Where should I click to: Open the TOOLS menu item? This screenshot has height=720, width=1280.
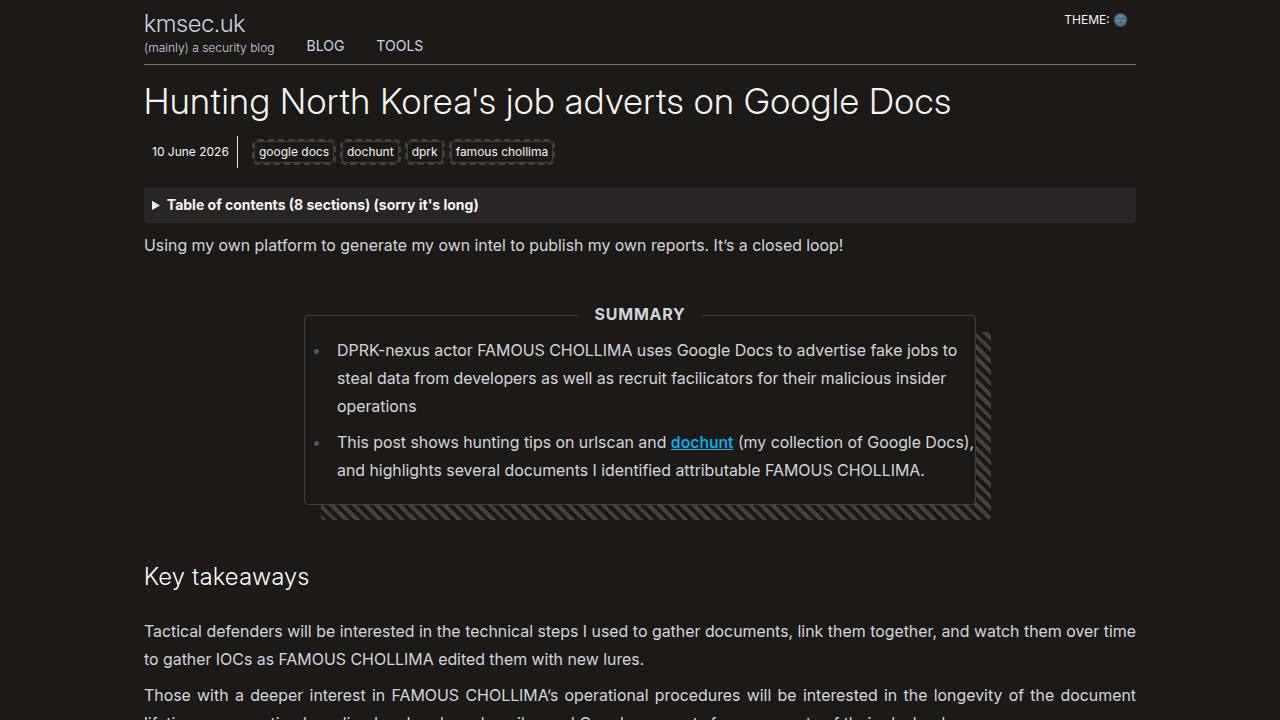pyautogui.click(x=399, y=46)
